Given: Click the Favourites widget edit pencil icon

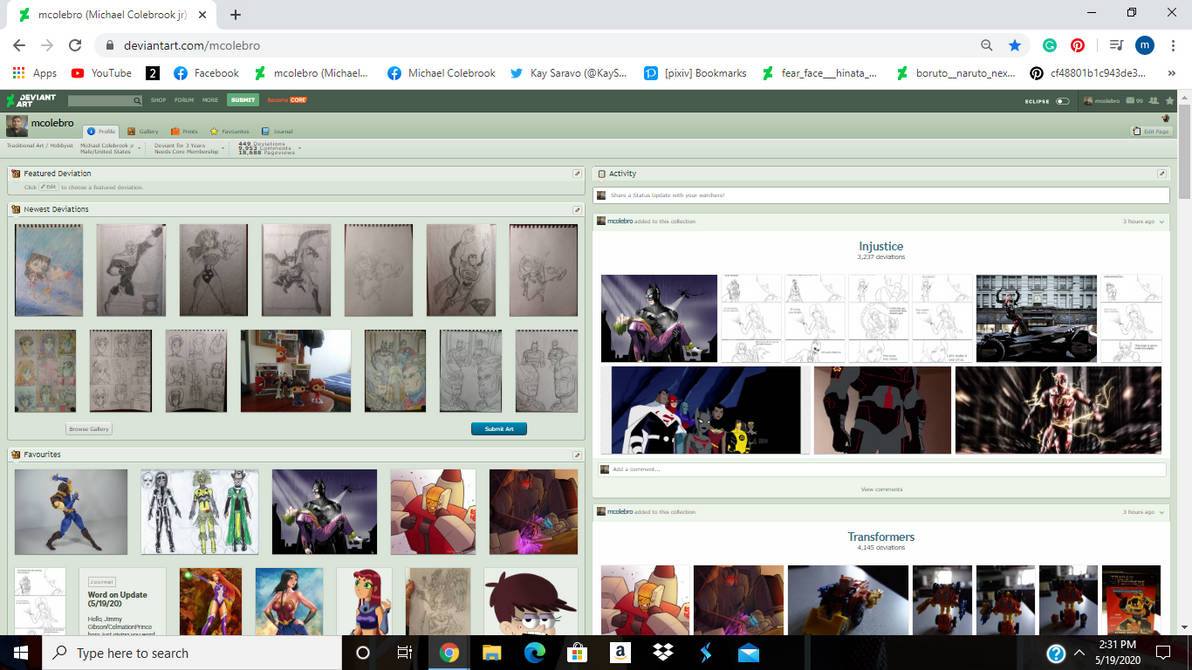Looking at the screenshot, I should click(577, 455).
